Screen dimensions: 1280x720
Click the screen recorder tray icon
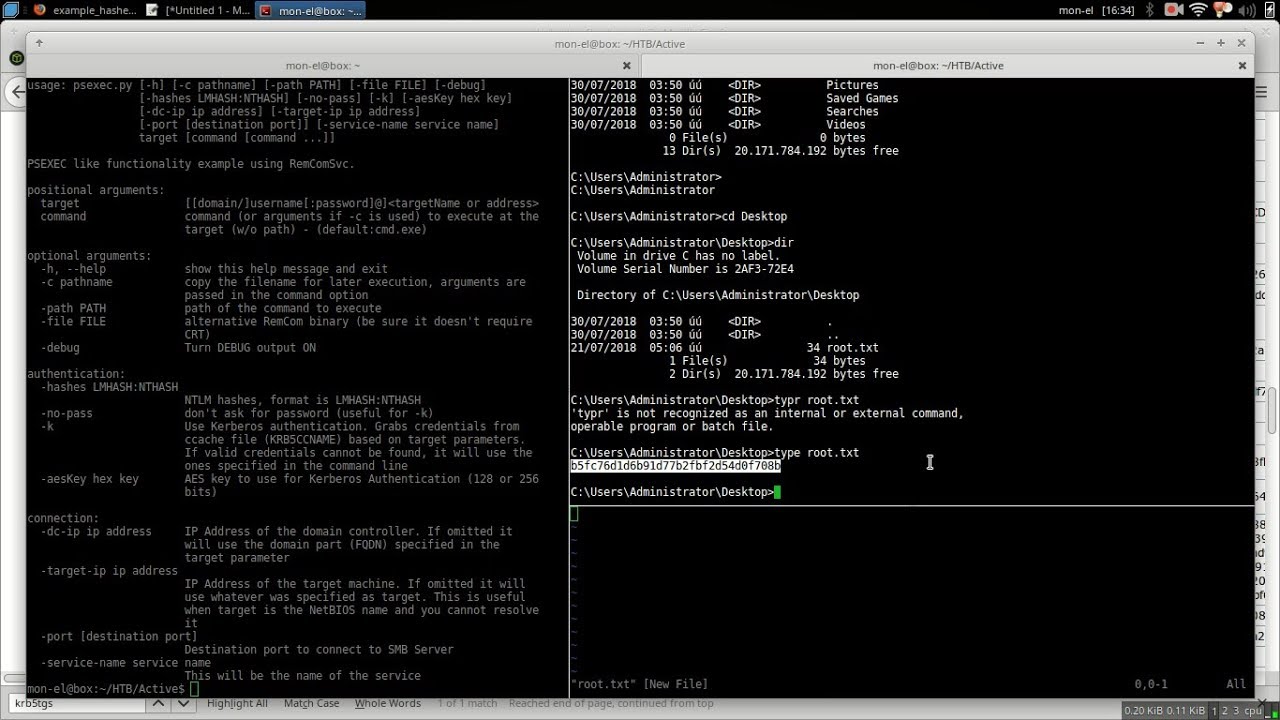(1174, 10)
